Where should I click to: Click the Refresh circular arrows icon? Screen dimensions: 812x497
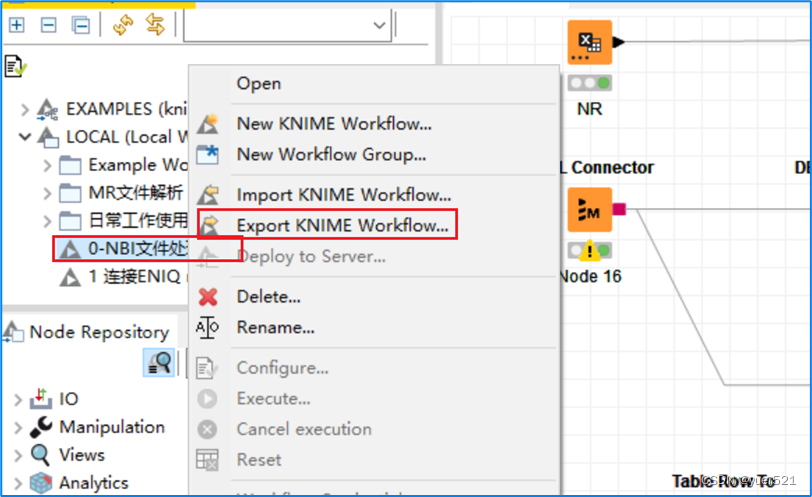coord(123,25)
